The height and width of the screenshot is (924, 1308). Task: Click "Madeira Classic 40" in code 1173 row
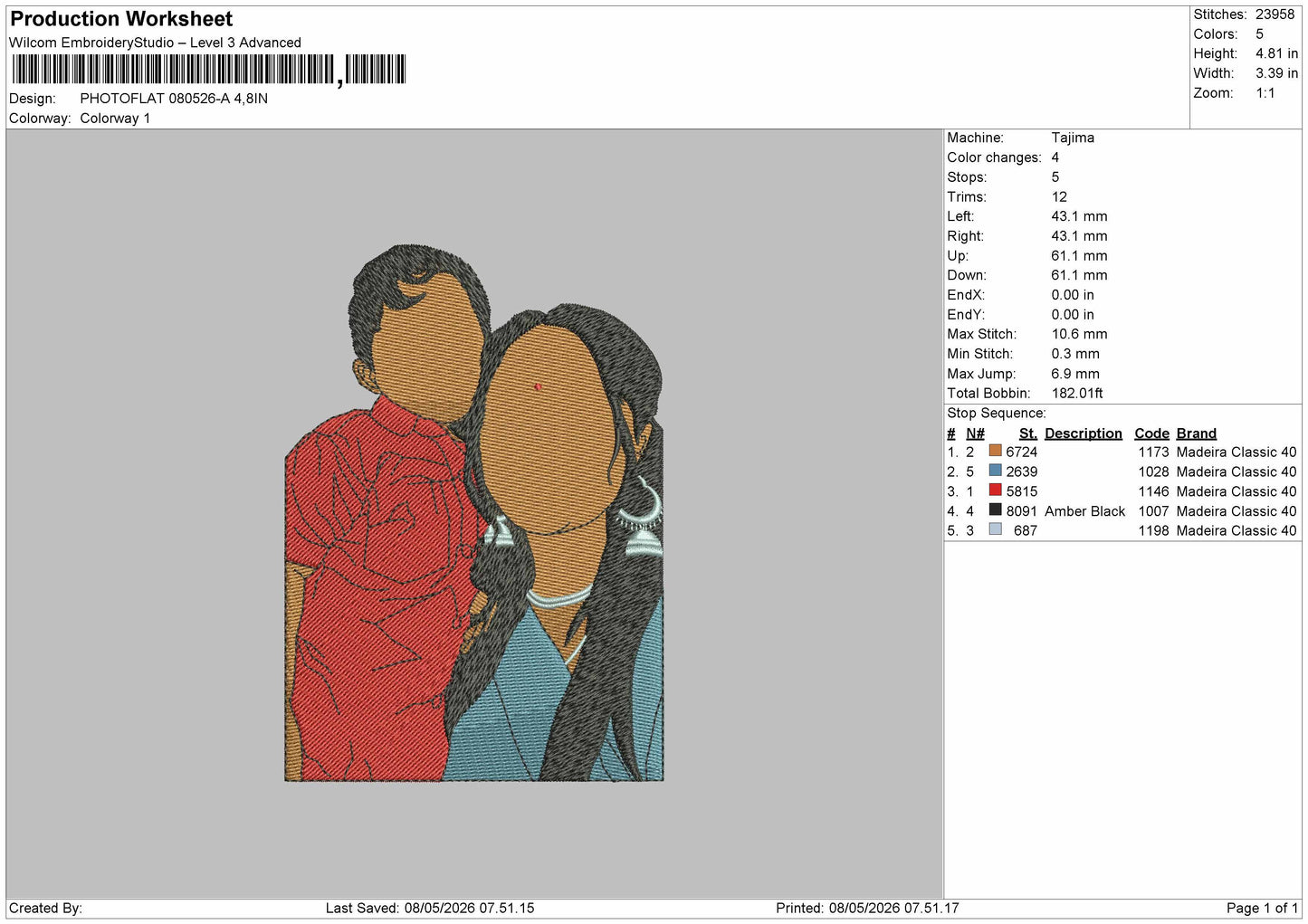point(1236,452)
